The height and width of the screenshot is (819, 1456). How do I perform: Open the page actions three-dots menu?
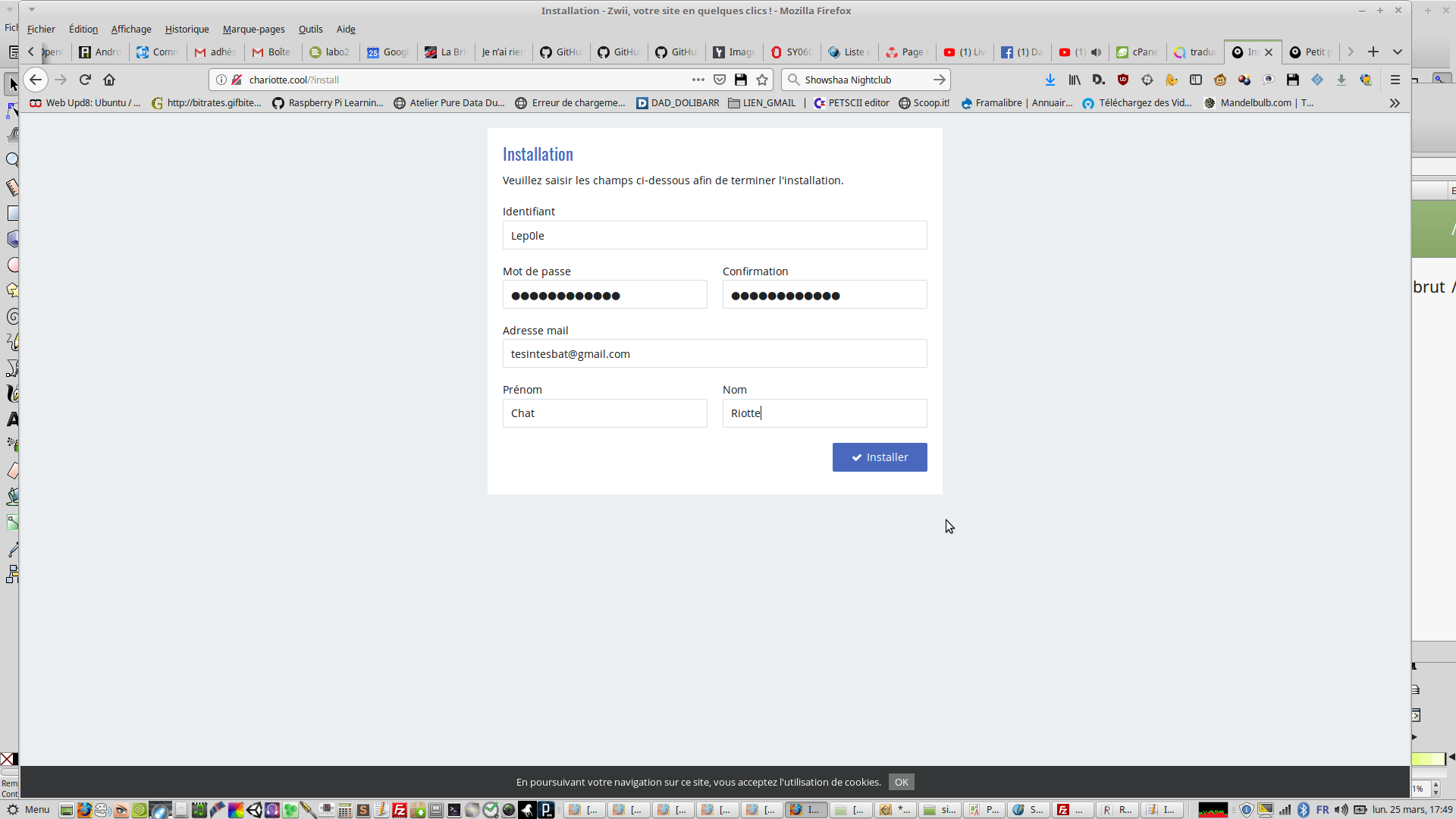tap(698, 80)
